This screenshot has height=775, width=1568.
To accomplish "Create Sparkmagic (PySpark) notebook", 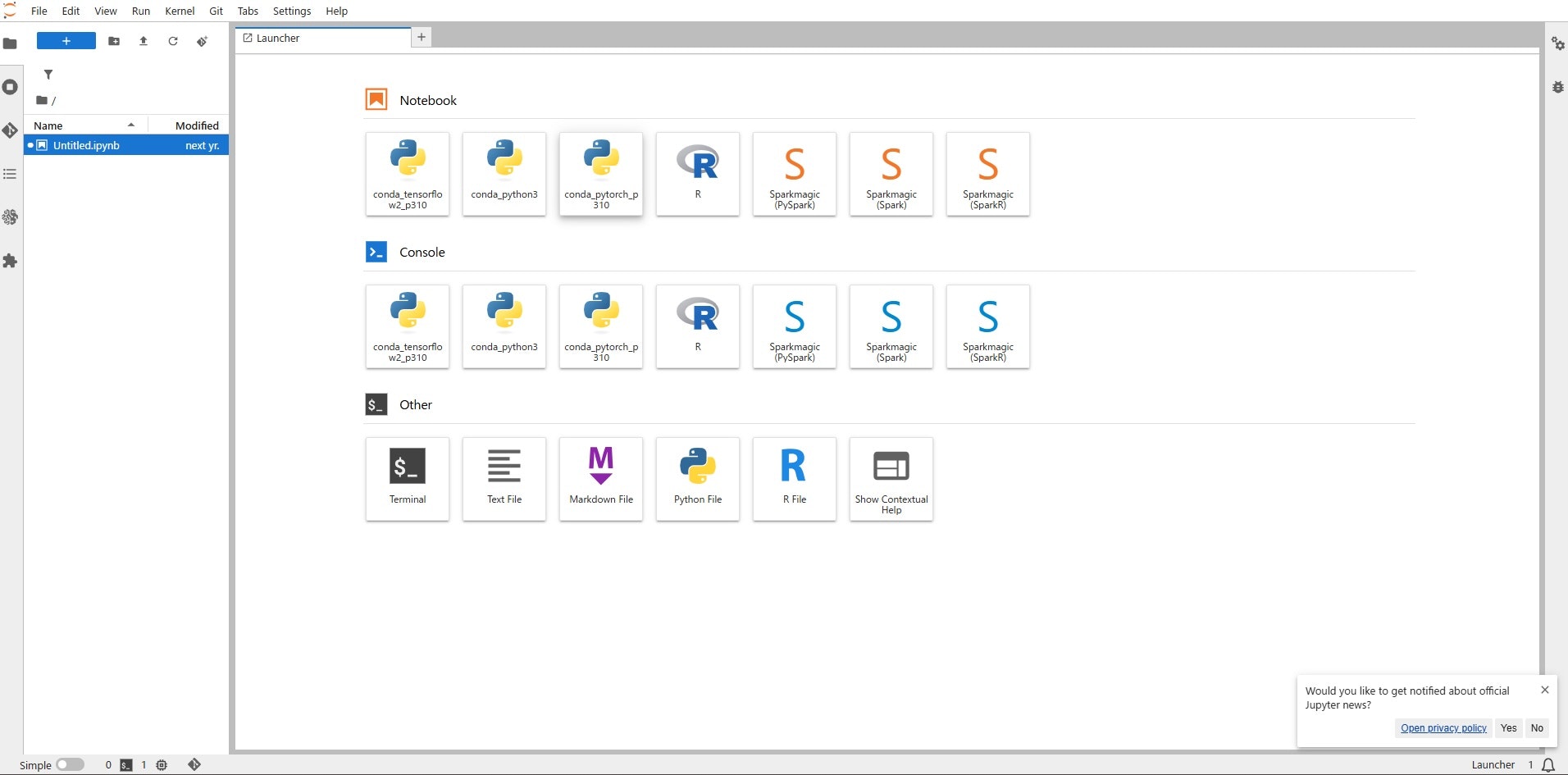I will (x=795, y=174).
